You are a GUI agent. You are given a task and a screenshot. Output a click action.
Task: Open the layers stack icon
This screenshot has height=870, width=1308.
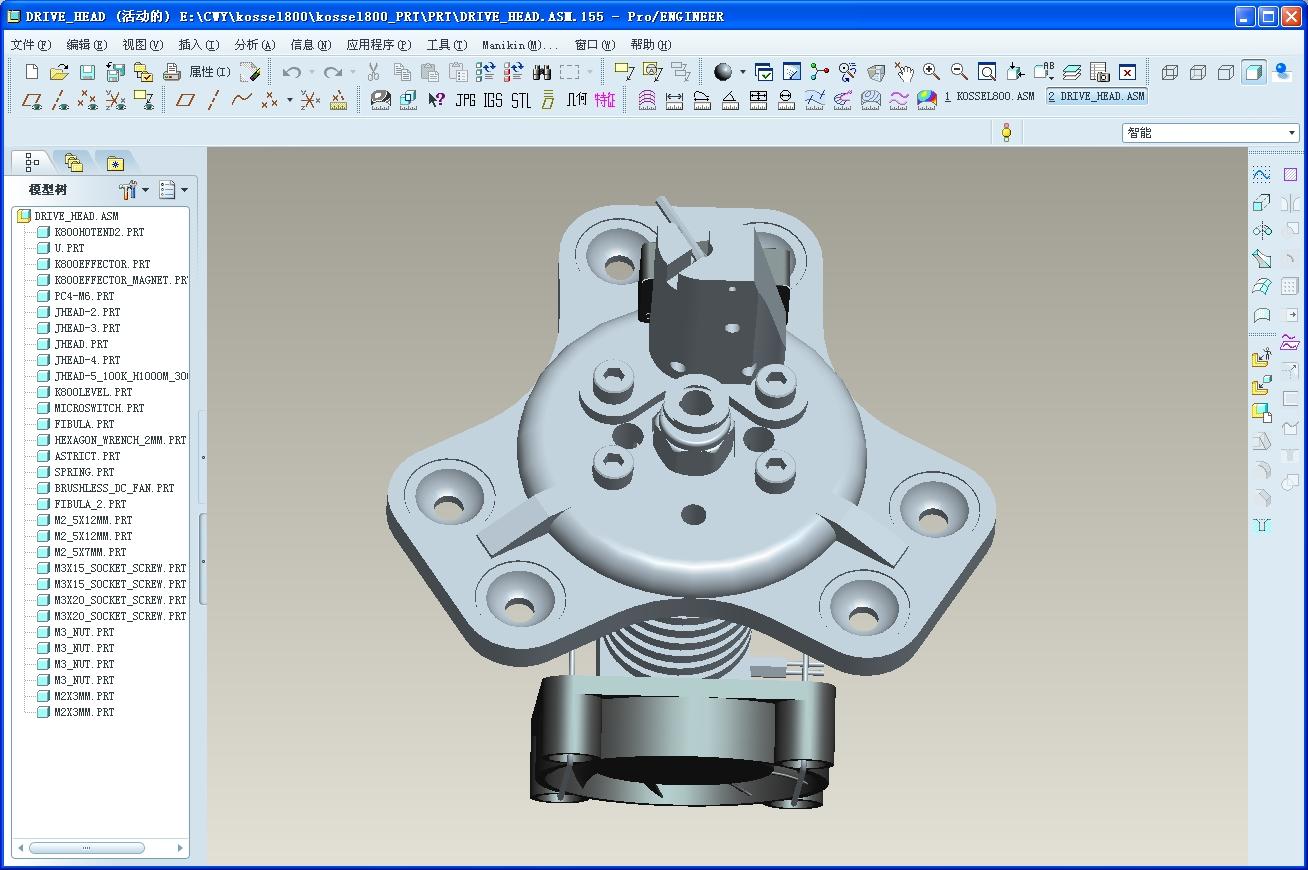coord(1071,72)
